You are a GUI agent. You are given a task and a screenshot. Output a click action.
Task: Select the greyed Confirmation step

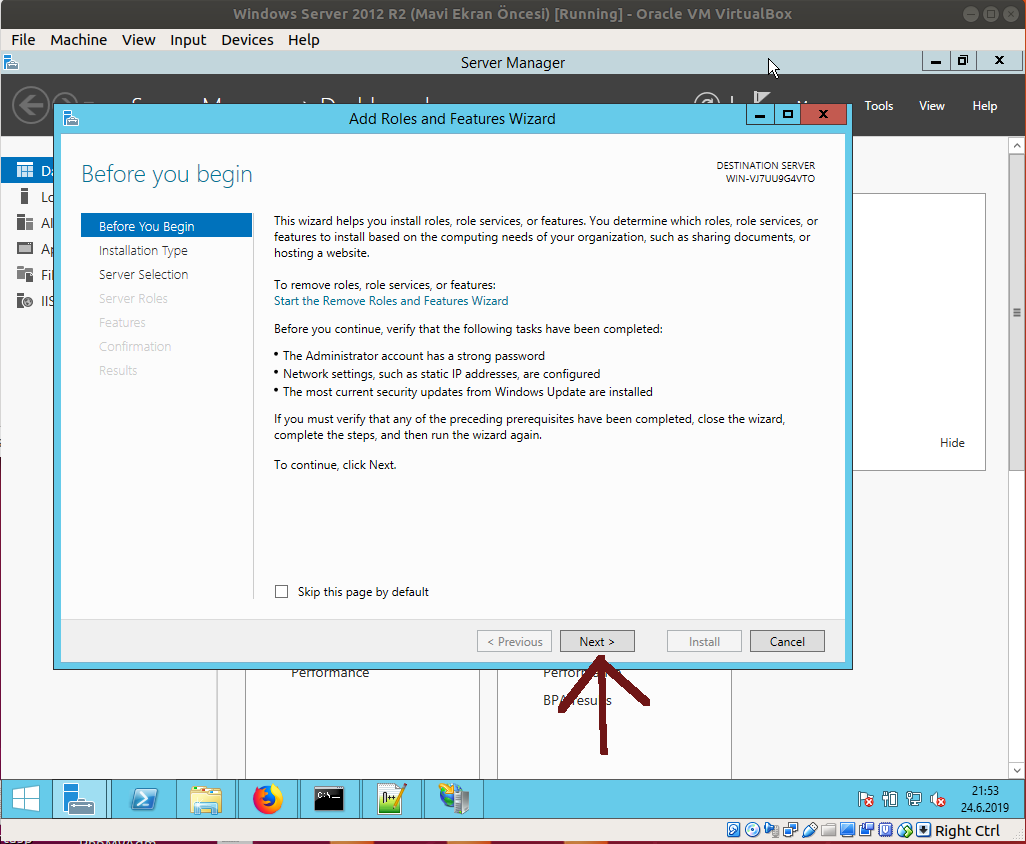coord(135,347)
